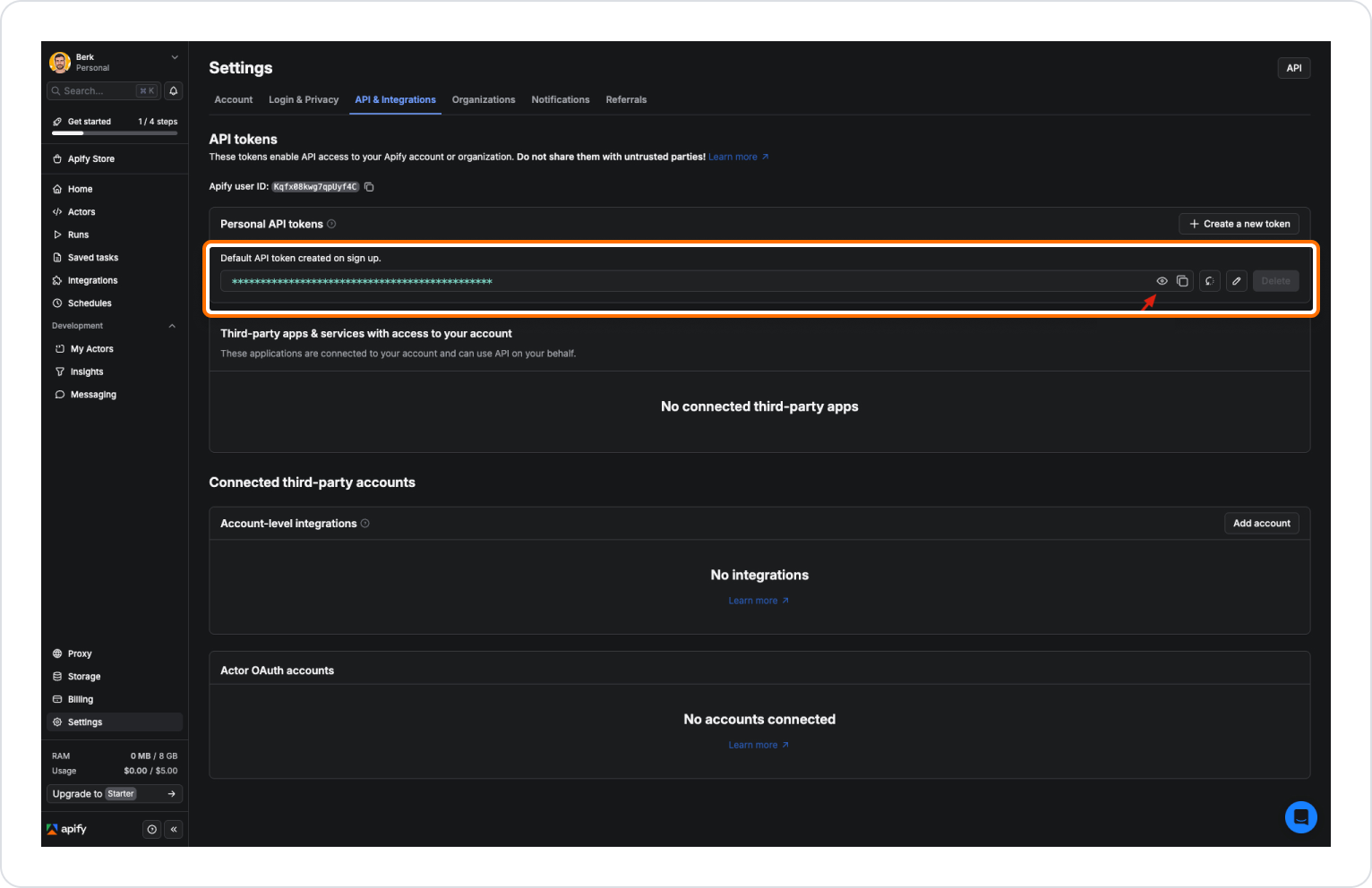Click the Get started progress bar
The image size is (1372, 888).
(115, 133)
